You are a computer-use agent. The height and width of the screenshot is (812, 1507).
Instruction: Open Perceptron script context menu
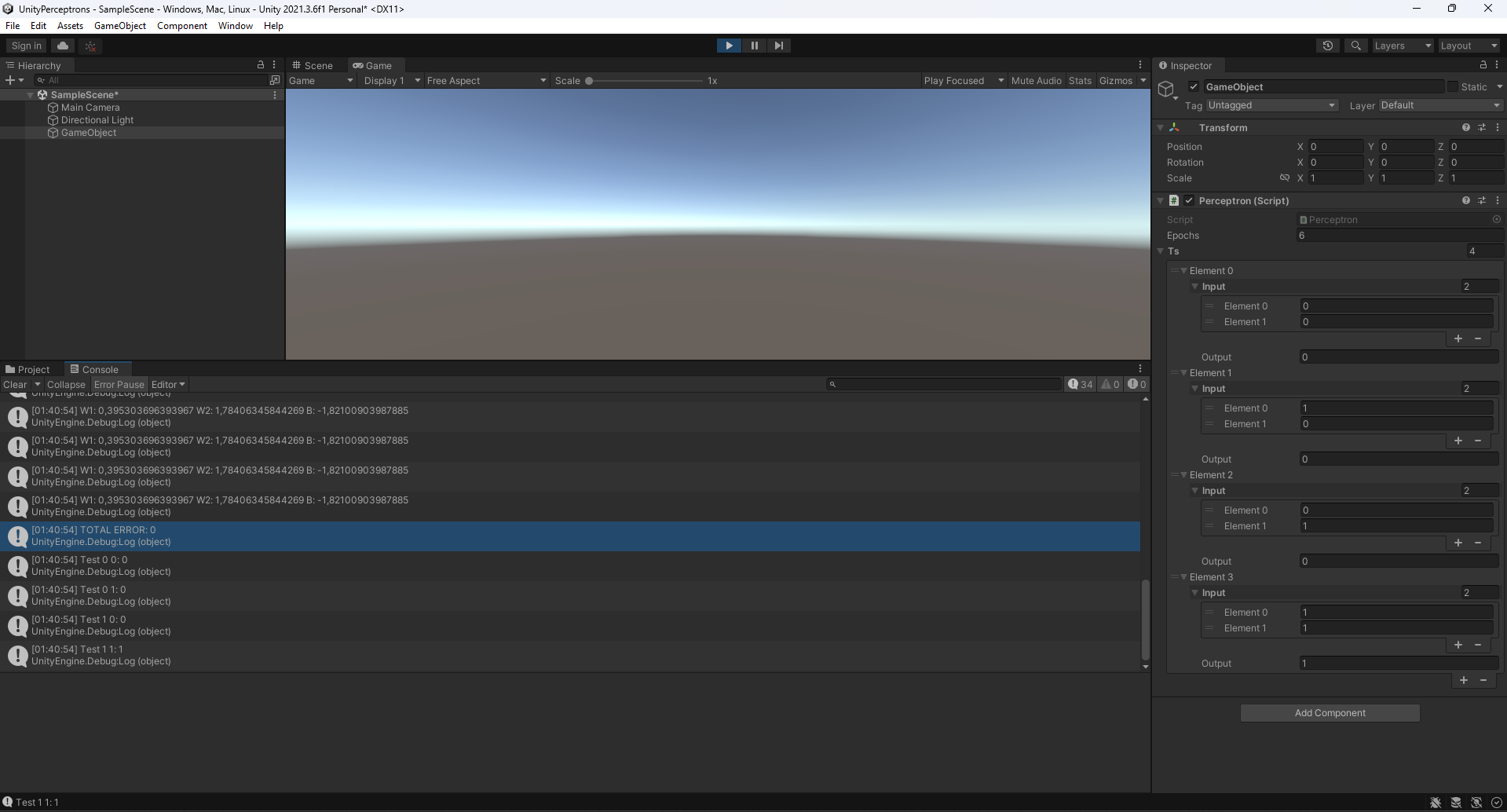point(1497,200)
